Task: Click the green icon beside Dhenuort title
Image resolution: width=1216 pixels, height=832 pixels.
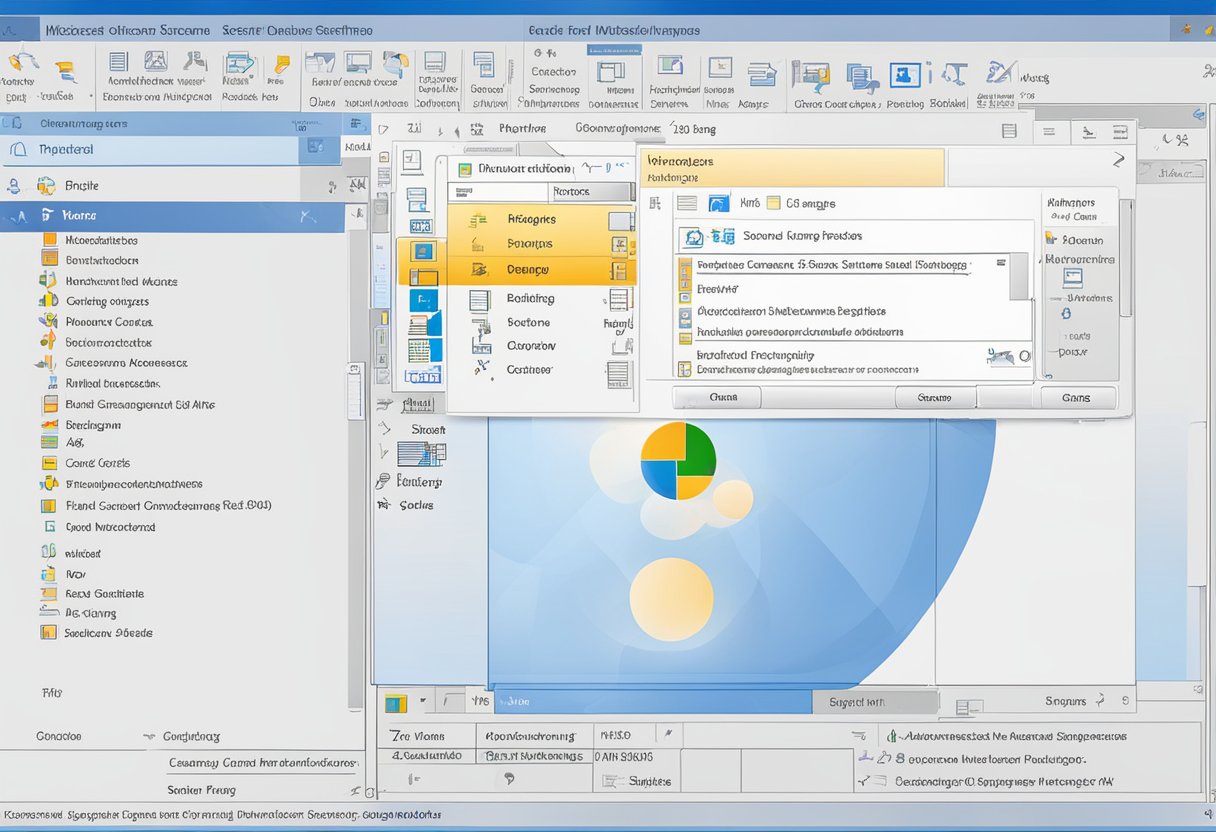Action: point(464,169)
